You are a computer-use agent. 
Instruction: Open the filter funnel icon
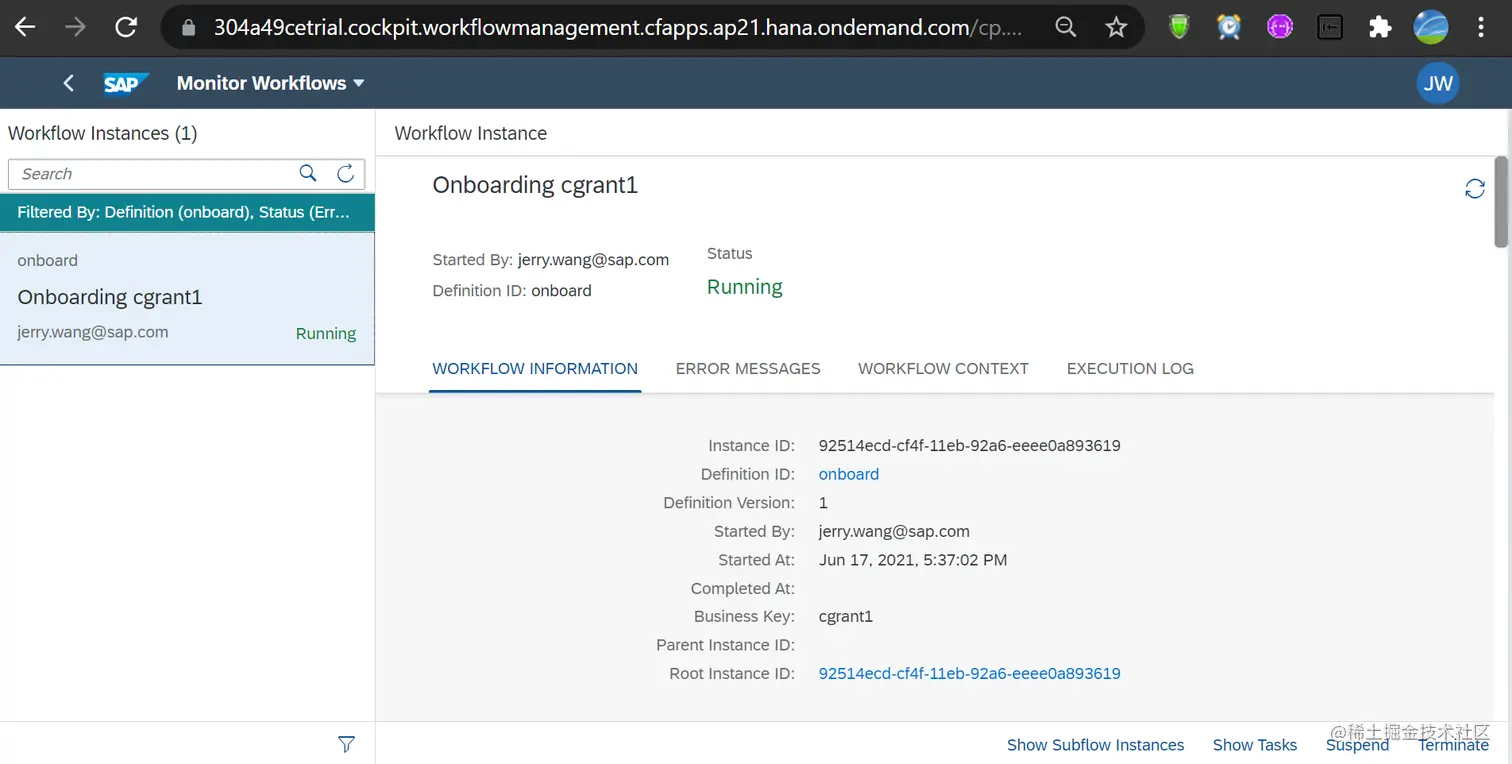click(346, 744)
